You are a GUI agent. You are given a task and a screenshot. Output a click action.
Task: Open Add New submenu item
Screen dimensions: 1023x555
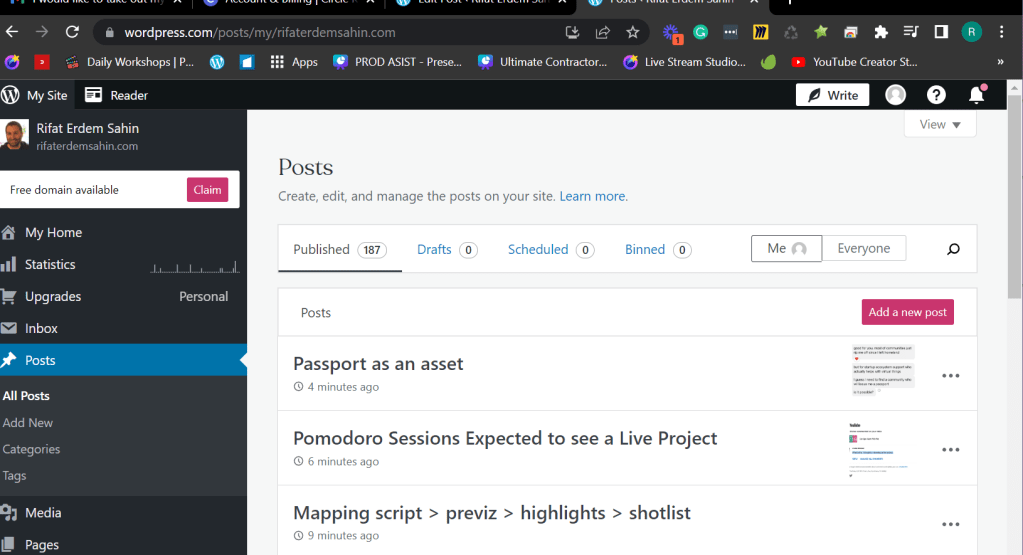tap(27, 423)
